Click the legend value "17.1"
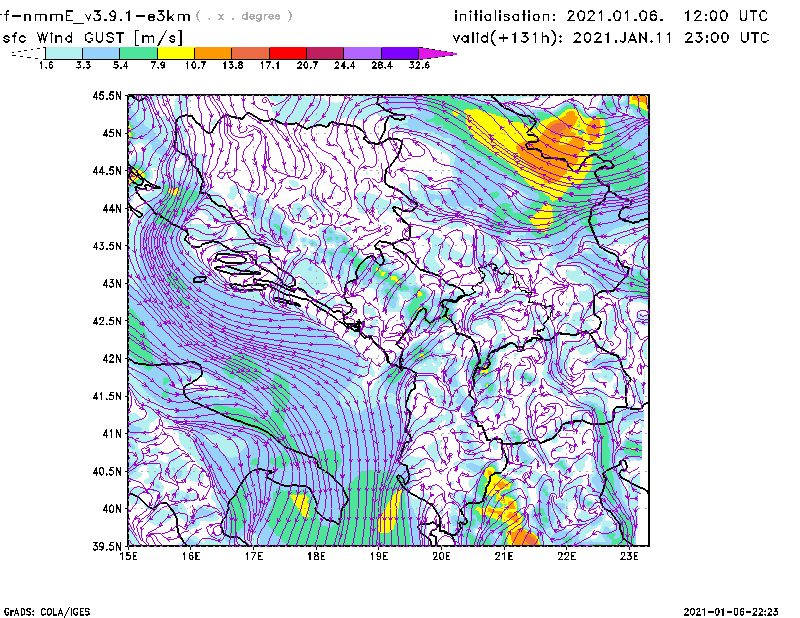The image size is (800, 618). tap(270, 65)
